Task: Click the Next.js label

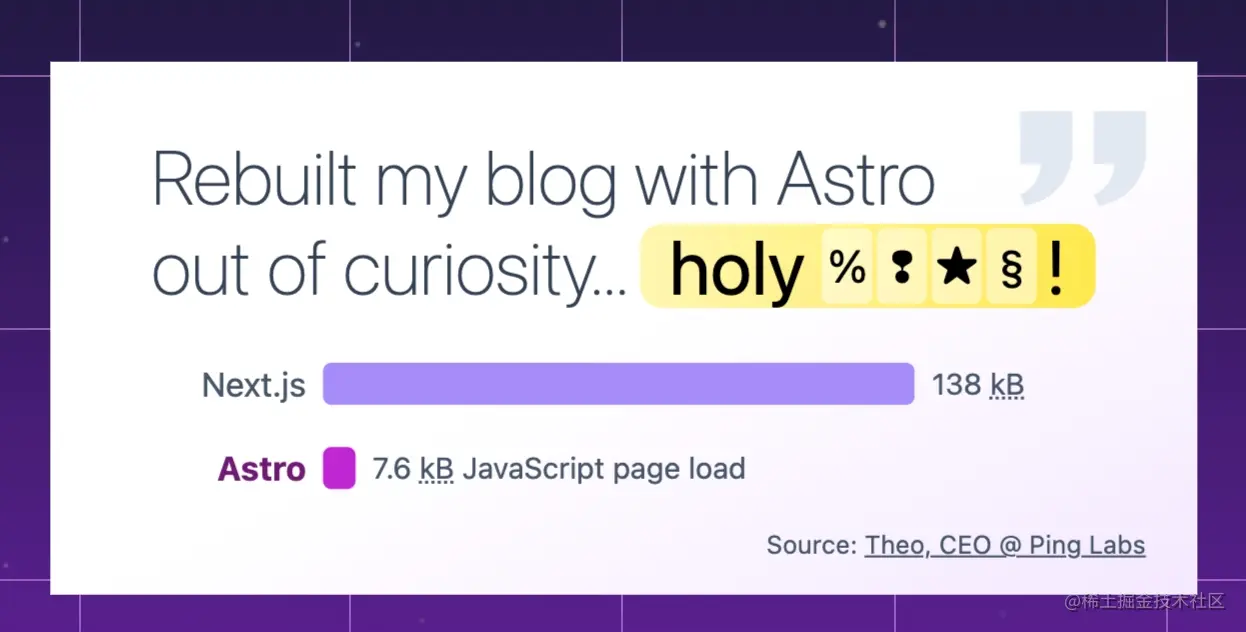Action: (x=254, y=385)
